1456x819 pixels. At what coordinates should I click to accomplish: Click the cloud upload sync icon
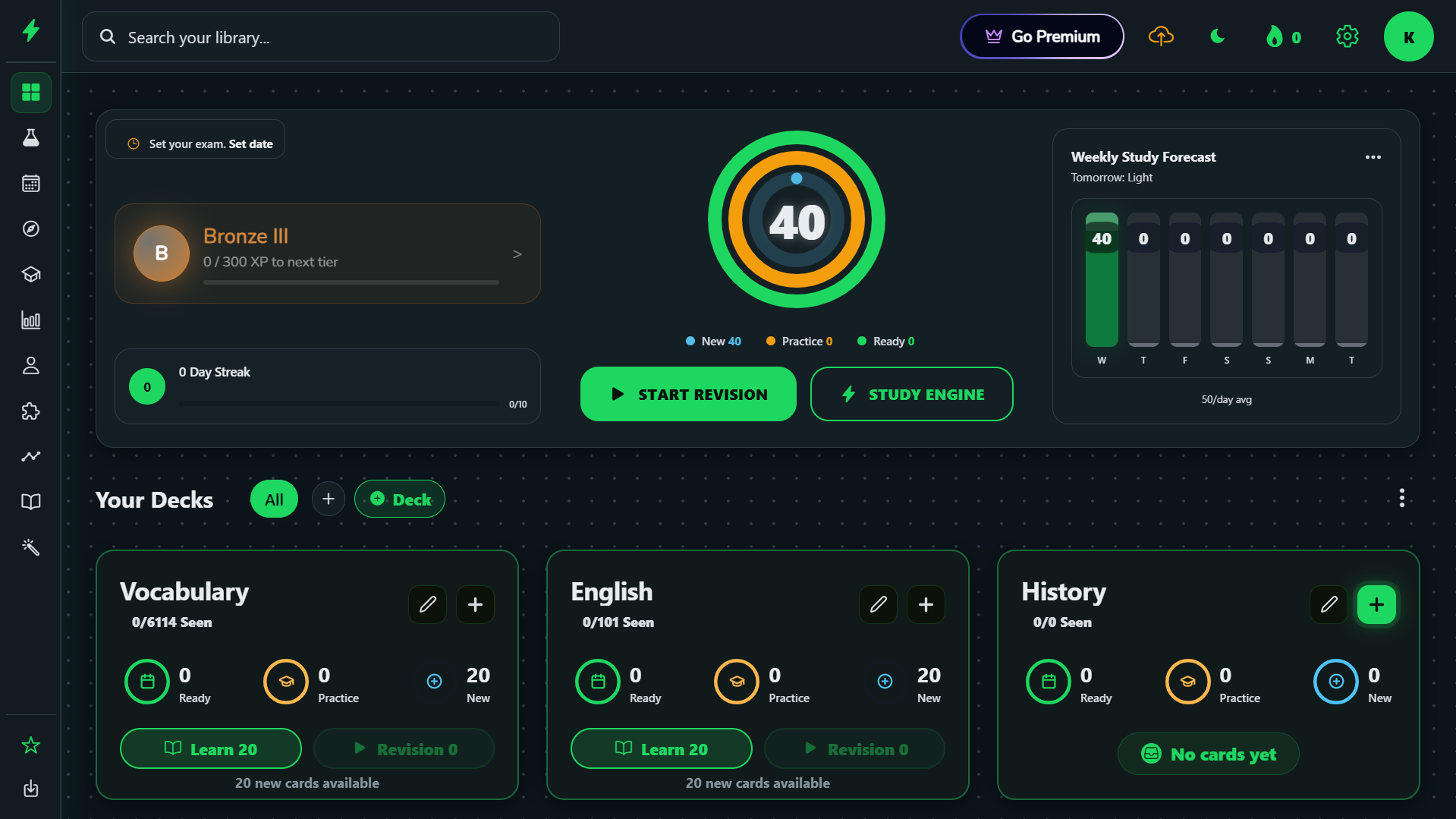pos(1161,36)
